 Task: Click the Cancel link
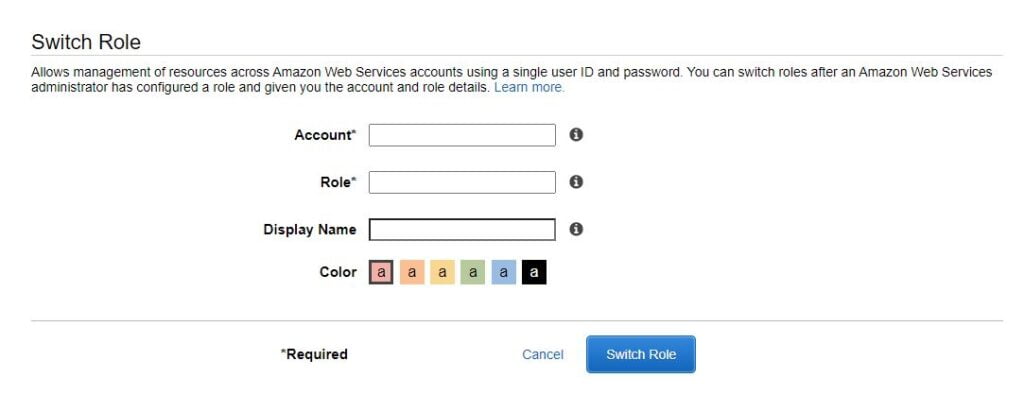(x=543, y=355)
